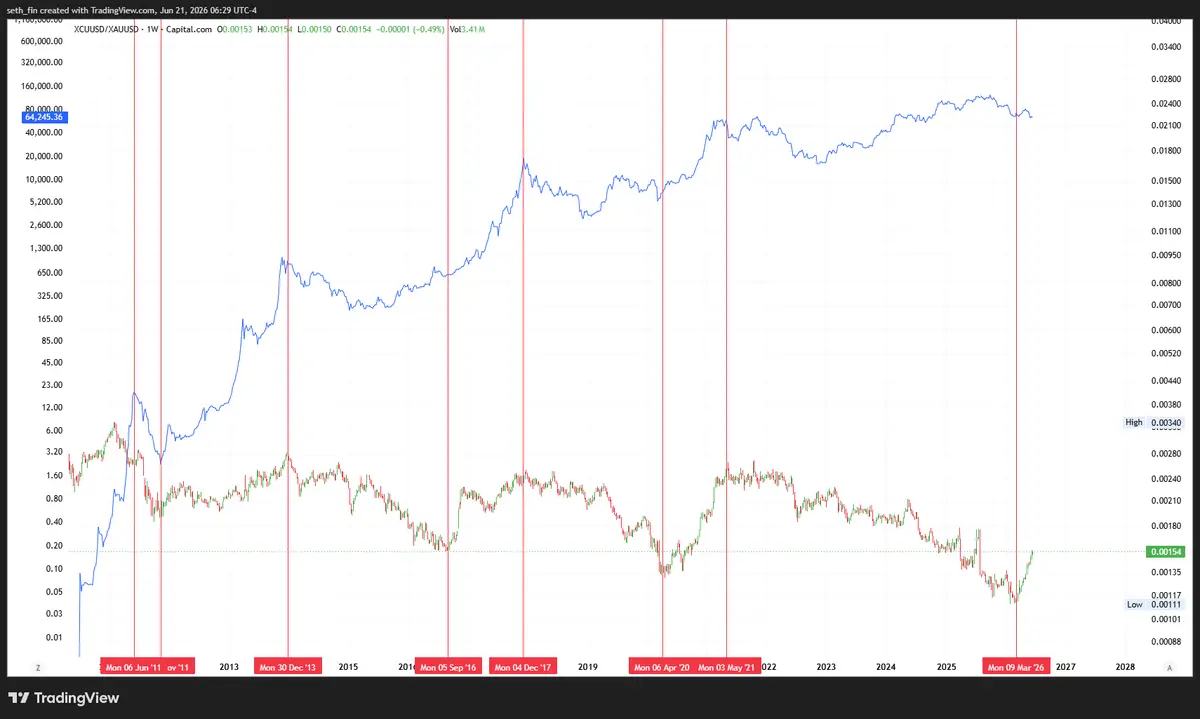Image resolution: width=1200 pixels, height=719 pixels.
Task: Click the 650.00 left axis label
Action: [x=51, y=273]
